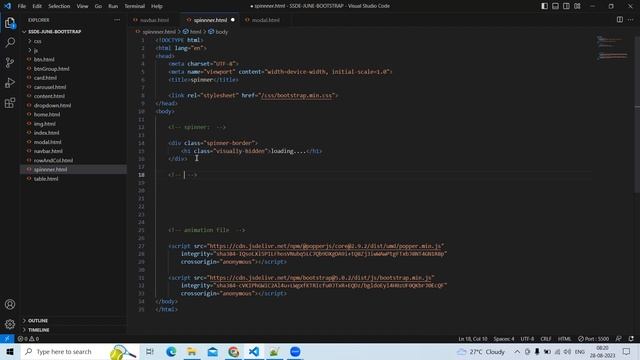
Task: Toggle secondary side bar visibility
Action: [567, 6]
